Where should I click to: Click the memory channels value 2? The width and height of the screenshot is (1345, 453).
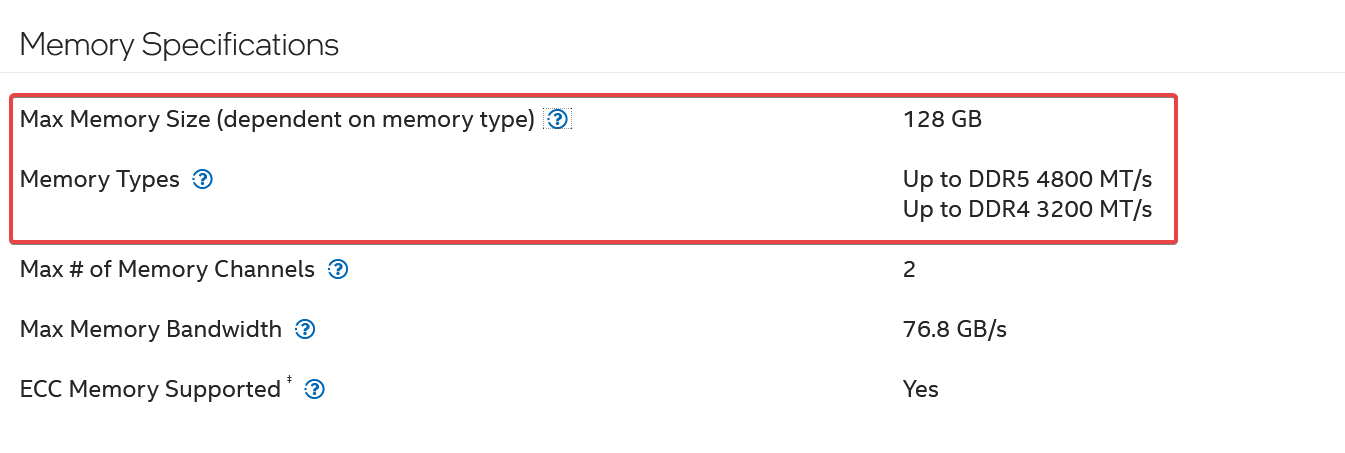pos(909,270)
